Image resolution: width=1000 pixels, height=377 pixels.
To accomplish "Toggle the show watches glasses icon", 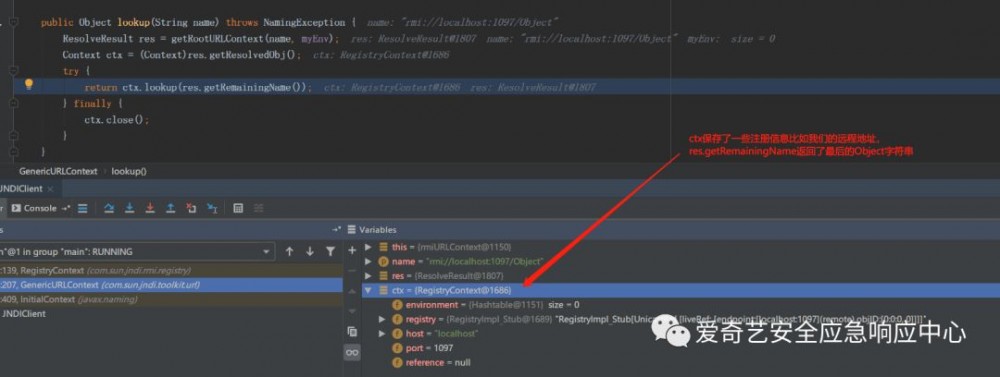I will [x=351, y=352].
